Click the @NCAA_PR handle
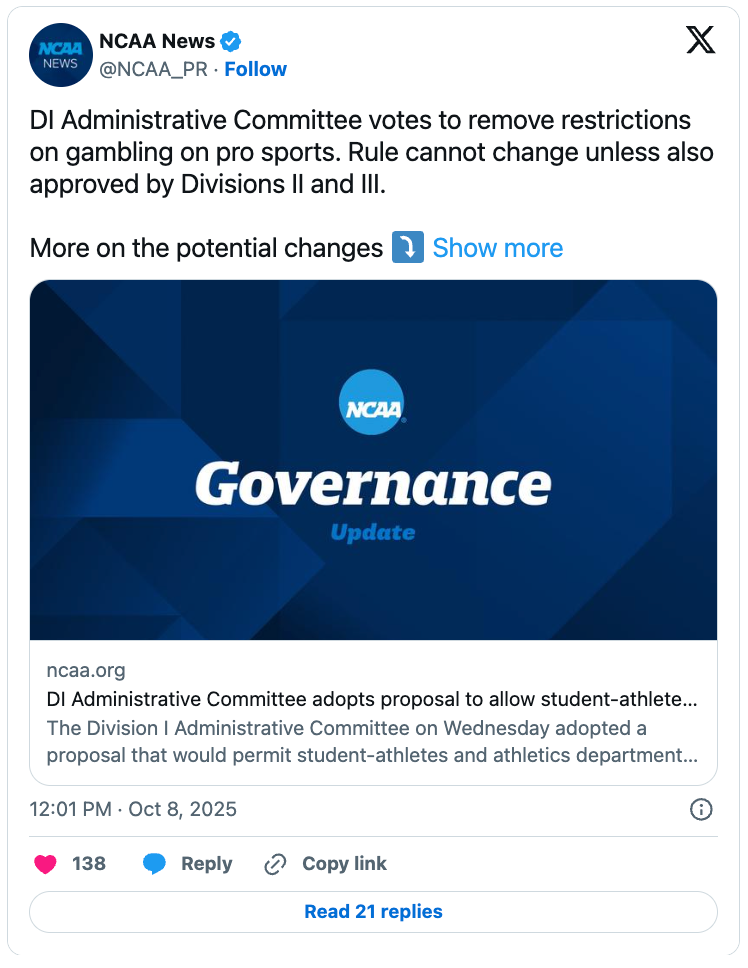This screenshot has height=968, width=748. pyautogui.click(x=155, y=69)
